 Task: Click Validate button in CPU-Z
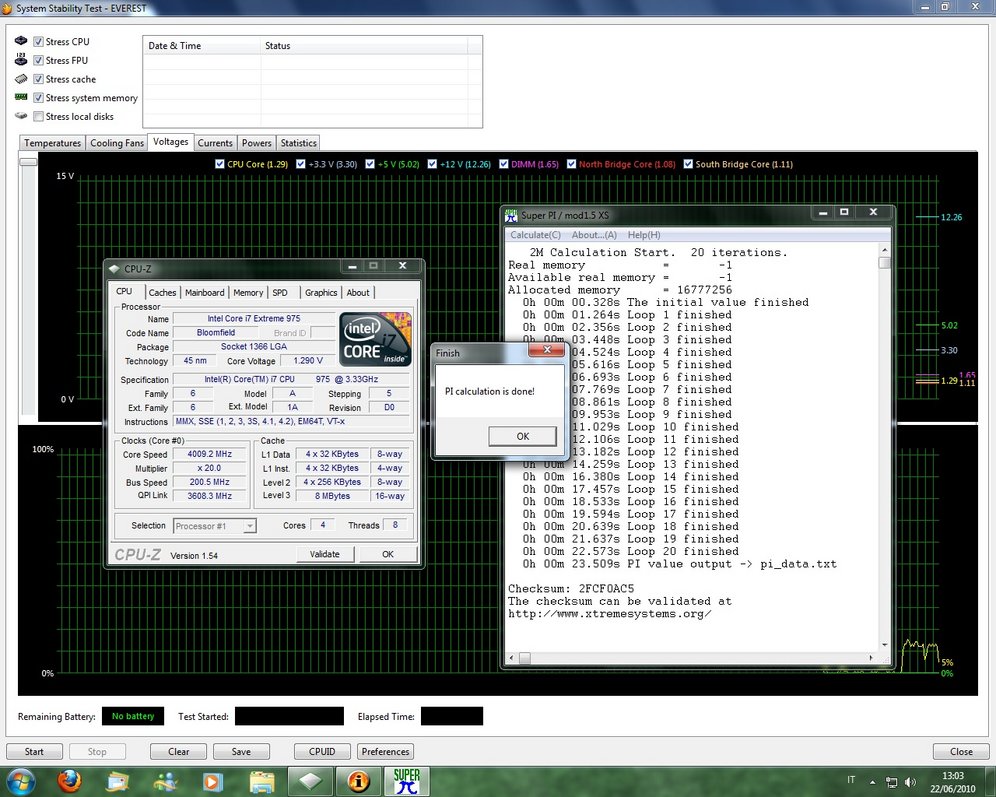click(325, 554)
